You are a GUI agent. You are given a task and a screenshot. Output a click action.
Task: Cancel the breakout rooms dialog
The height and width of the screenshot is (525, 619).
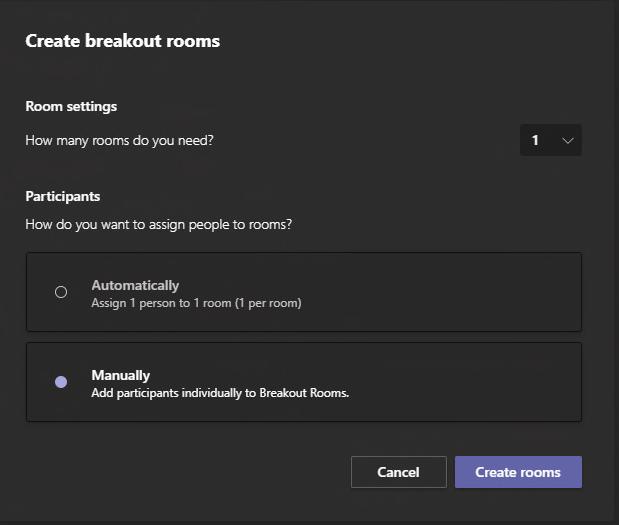pos(398,472)
